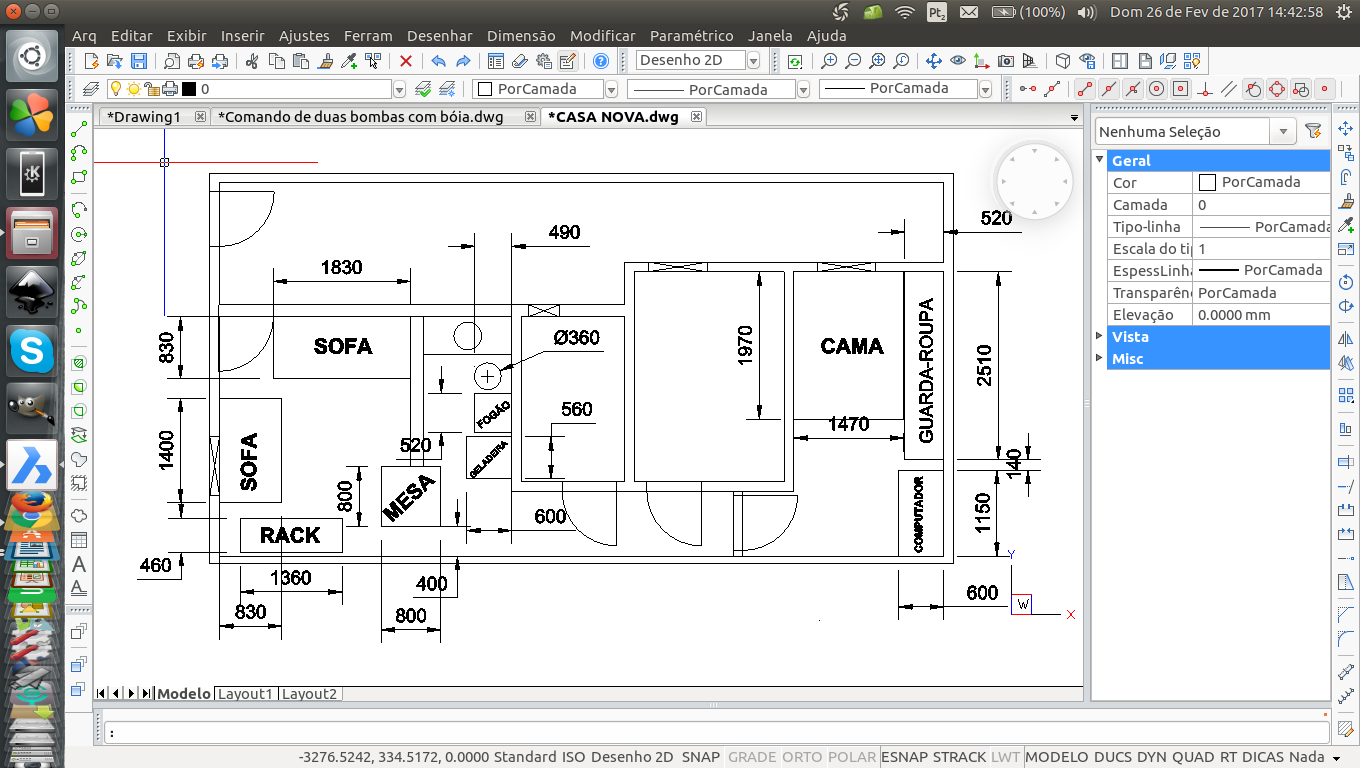Switch to the Layout1 tab
1360x768 pixels.
click(x=245, y=693)
